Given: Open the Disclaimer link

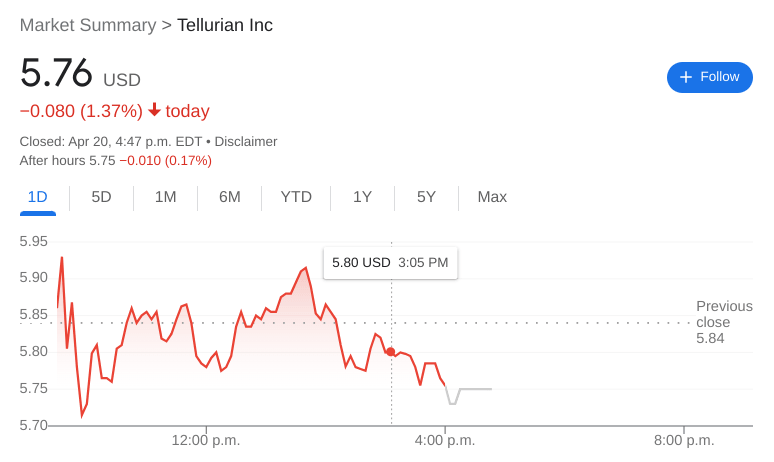Looking at the screenshot, I should [x=246, y=141].
